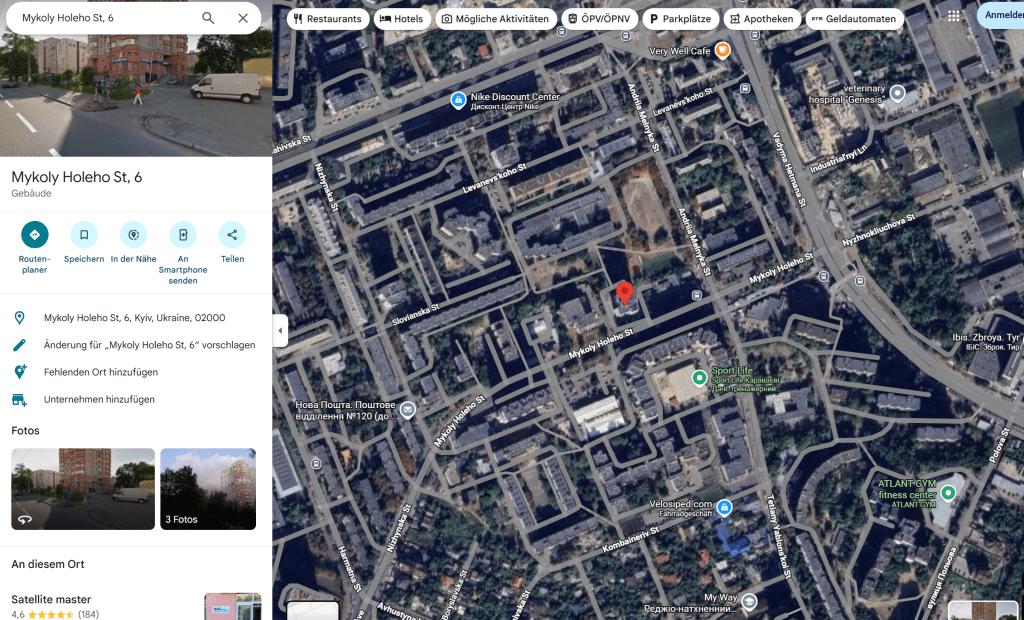Click Unternehmen hinzufügen
Screen dimensions: 1024x620
point(99,399)
